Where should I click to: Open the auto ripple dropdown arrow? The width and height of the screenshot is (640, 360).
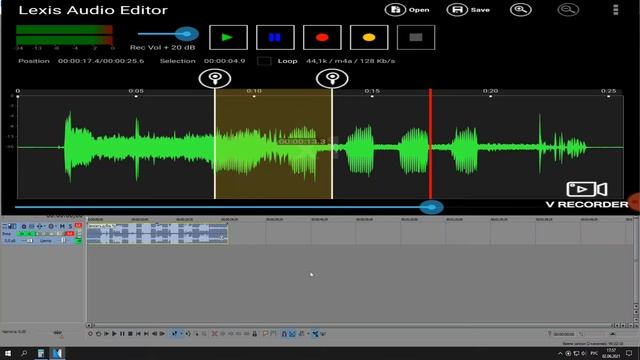click(x=308, y=334)
